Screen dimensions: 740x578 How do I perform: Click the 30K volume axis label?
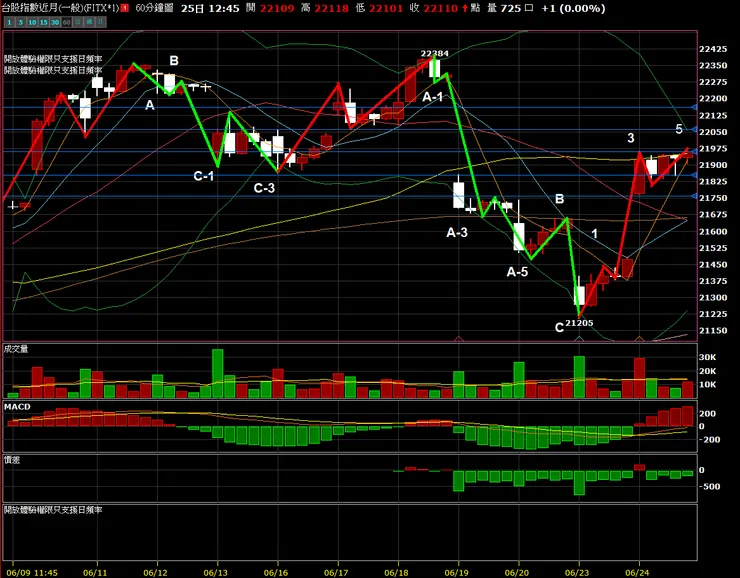707,357
